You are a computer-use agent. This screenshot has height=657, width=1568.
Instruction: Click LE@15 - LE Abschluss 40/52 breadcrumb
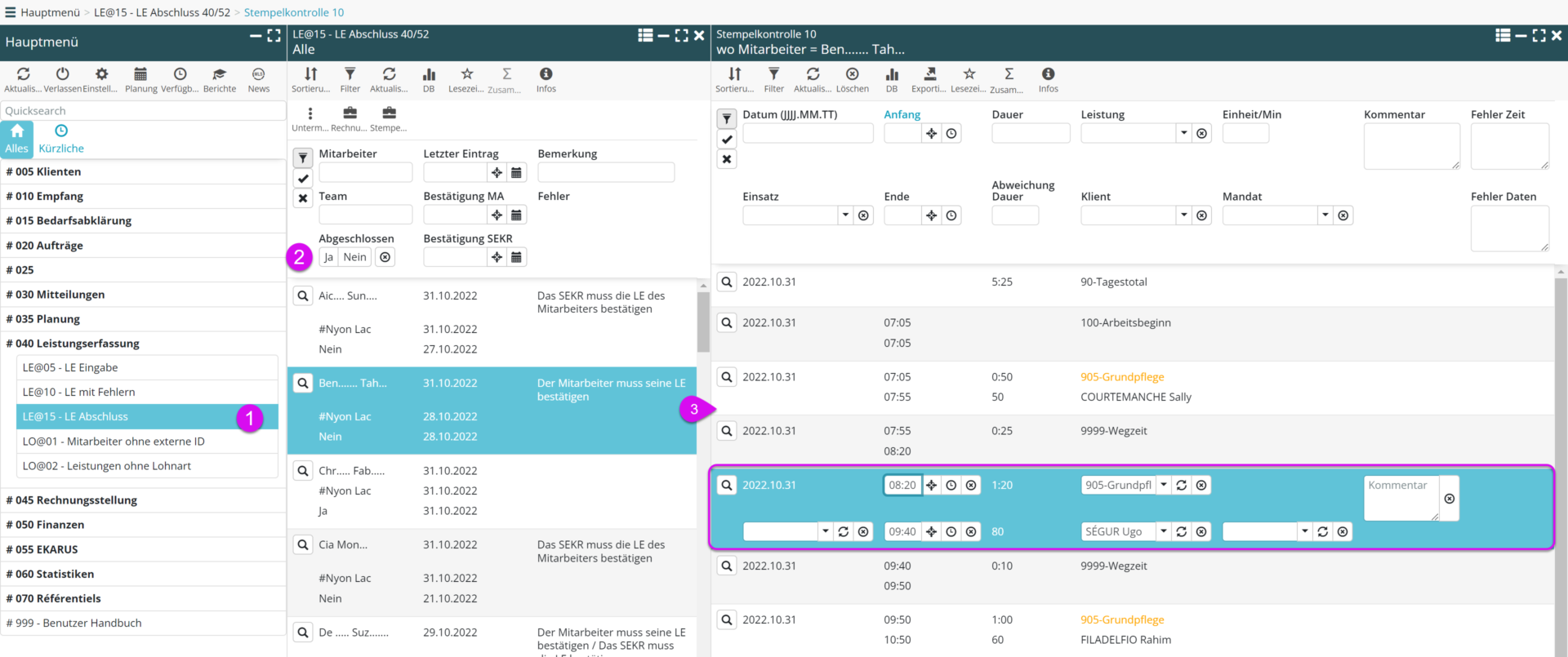point(162,12)
